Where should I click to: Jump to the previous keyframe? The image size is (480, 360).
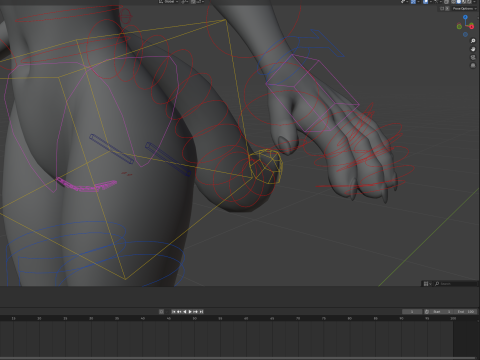(179, 312)
